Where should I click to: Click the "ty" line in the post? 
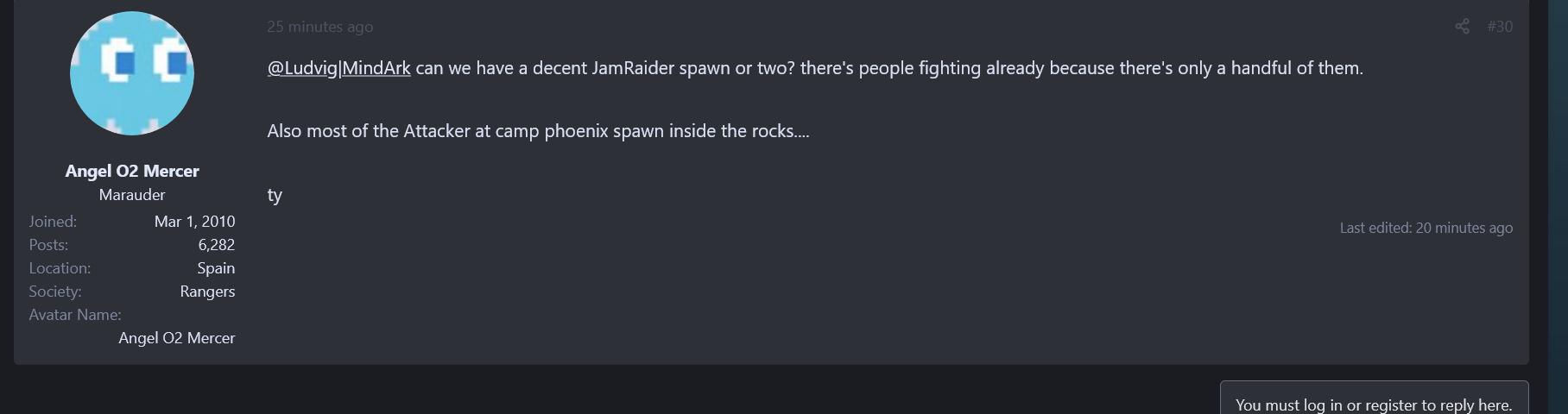pyautogui.click(x=275, y=195)
